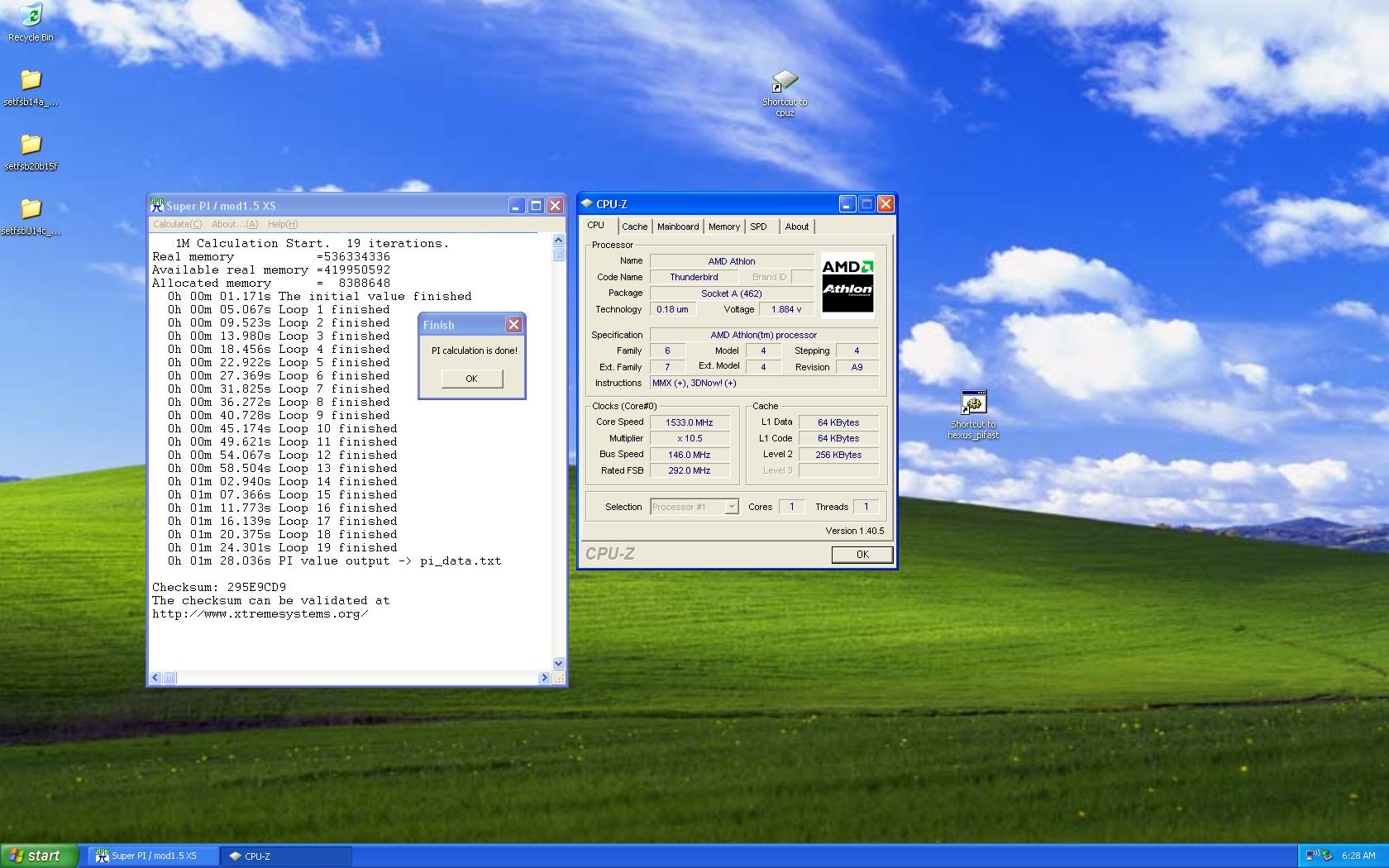Click the Version 1.40.5 label
The width and height of the screenshot is (1389, 868).
click(x=854, y=531)
